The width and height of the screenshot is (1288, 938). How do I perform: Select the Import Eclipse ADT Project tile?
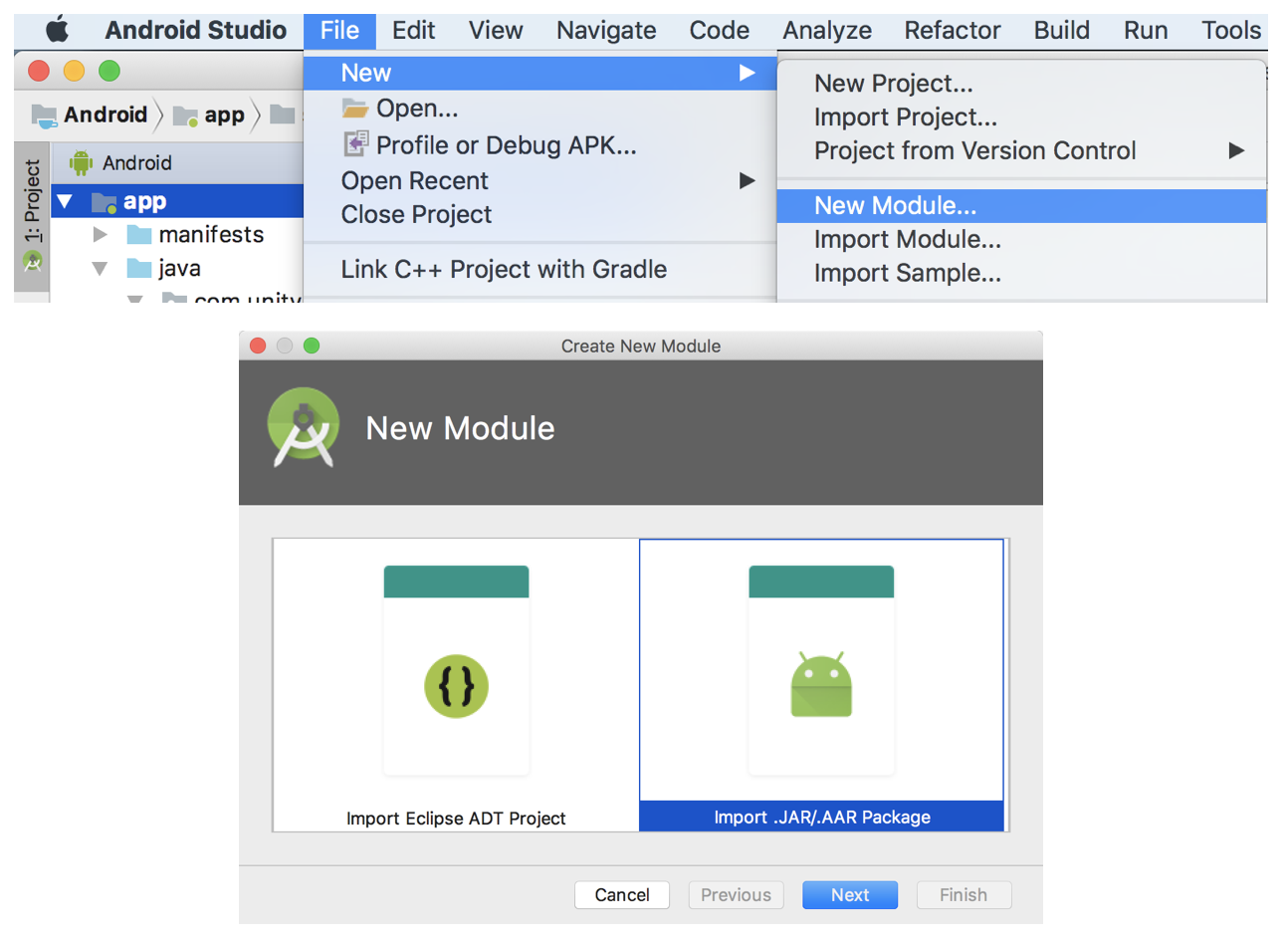pyautogui.click(x=456, y=685)
